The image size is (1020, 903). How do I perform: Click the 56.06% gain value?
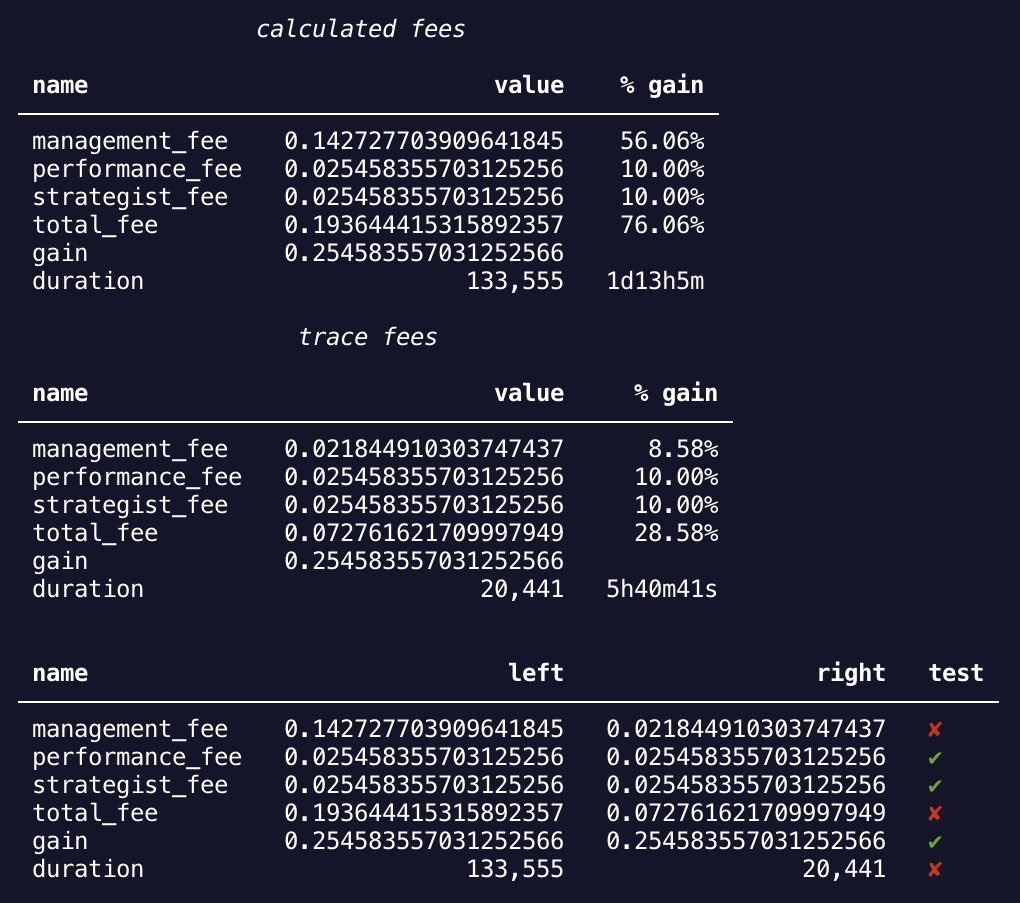point(662,141)
